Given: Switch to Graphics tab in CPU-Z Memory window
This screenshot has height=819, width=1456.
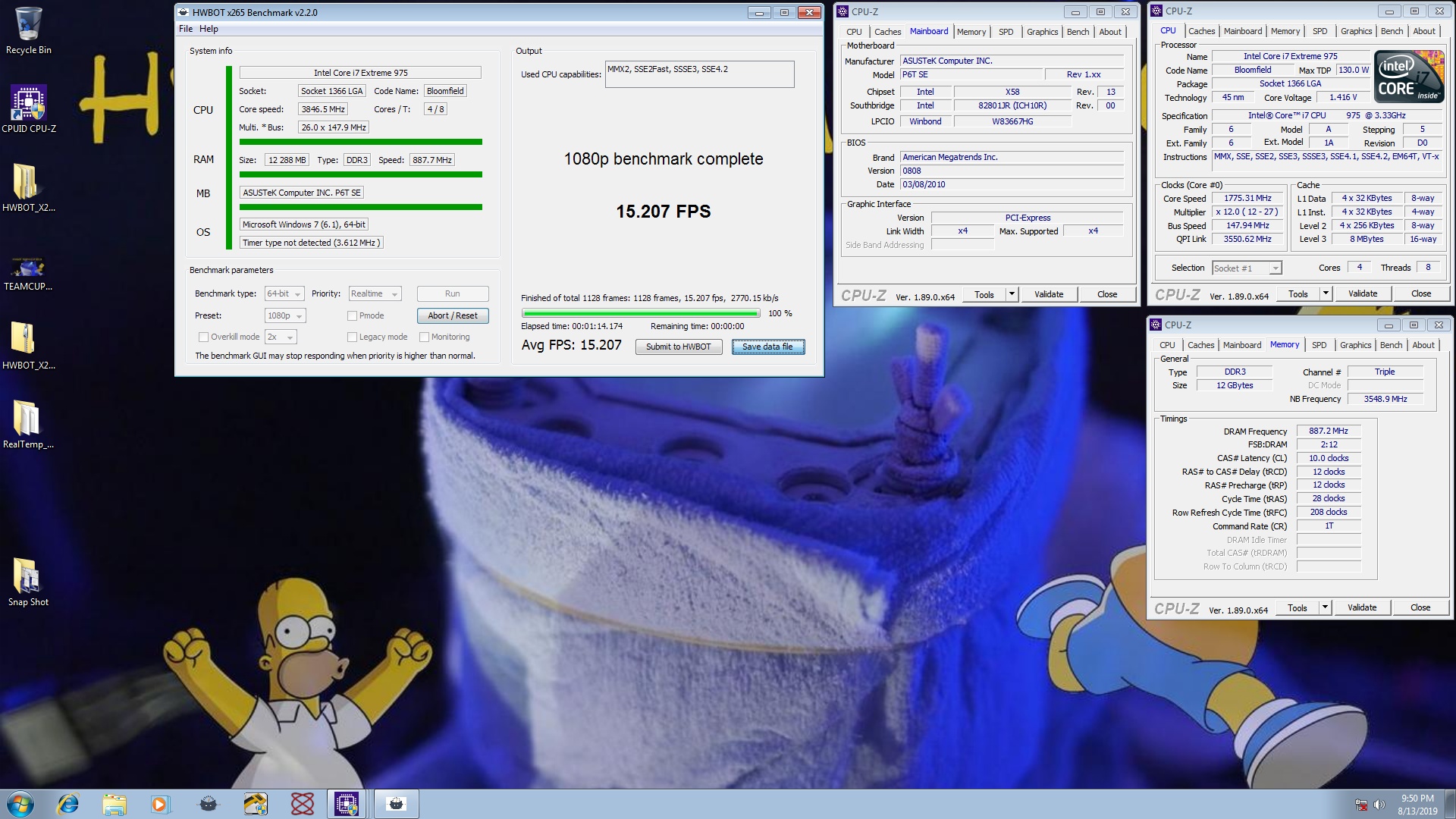Looking at the screenshot, I should click(x=1355, y=345).
